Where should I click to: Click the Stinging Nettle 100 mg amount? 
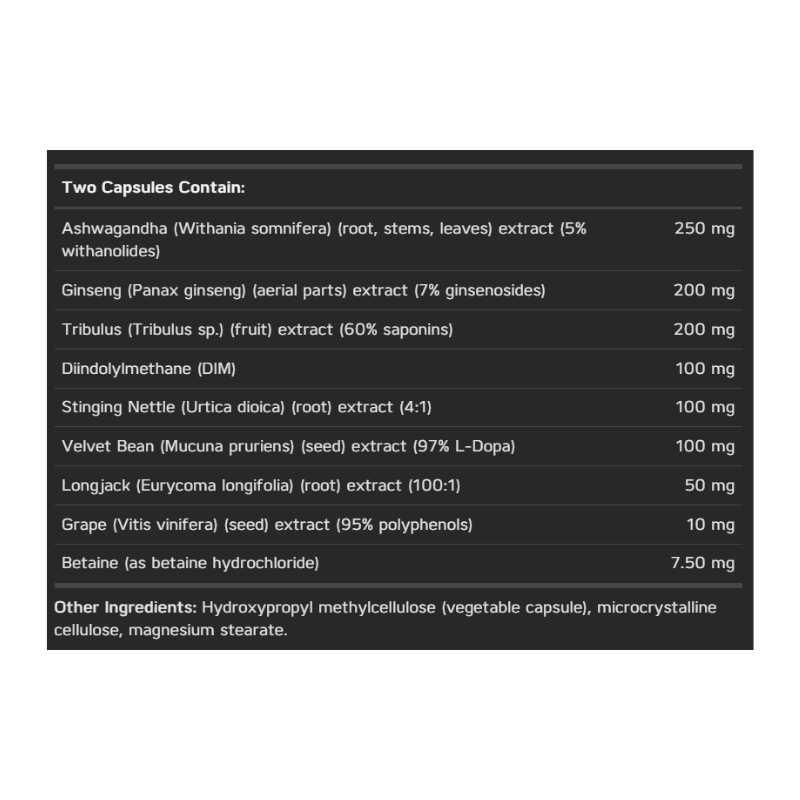coord(704,407)
